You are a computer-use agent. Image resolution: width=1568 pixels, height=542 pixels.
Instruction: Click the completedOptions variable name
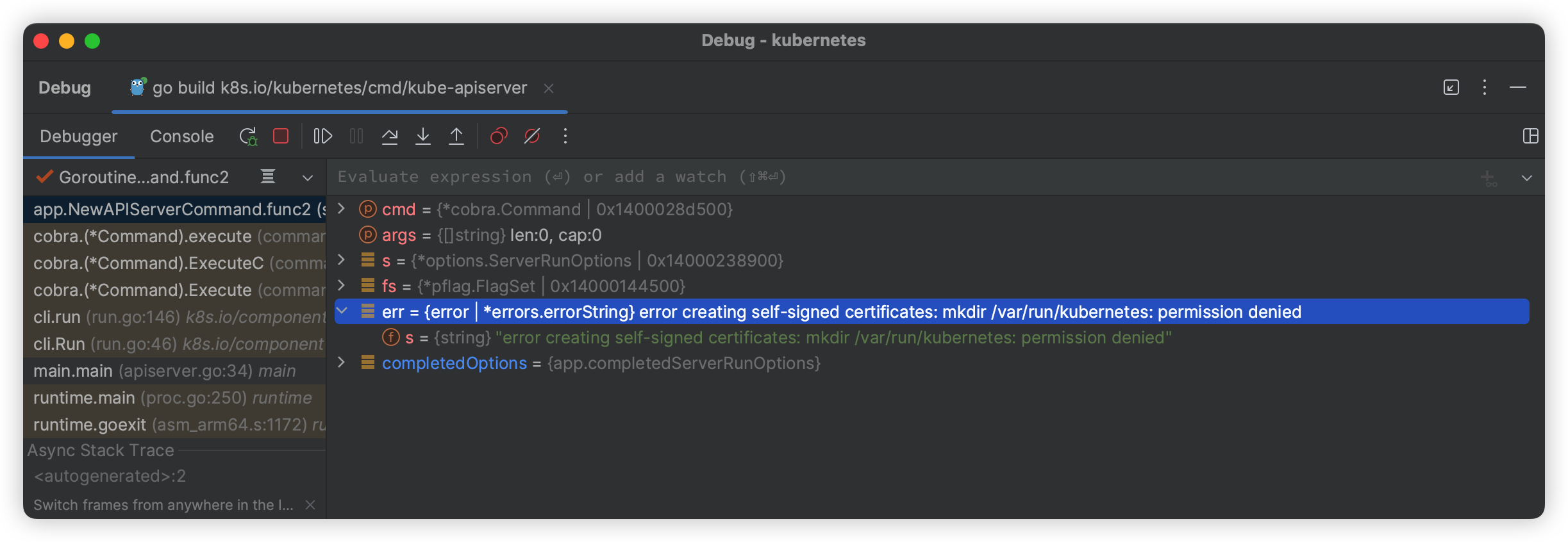[x=455, y=363]
